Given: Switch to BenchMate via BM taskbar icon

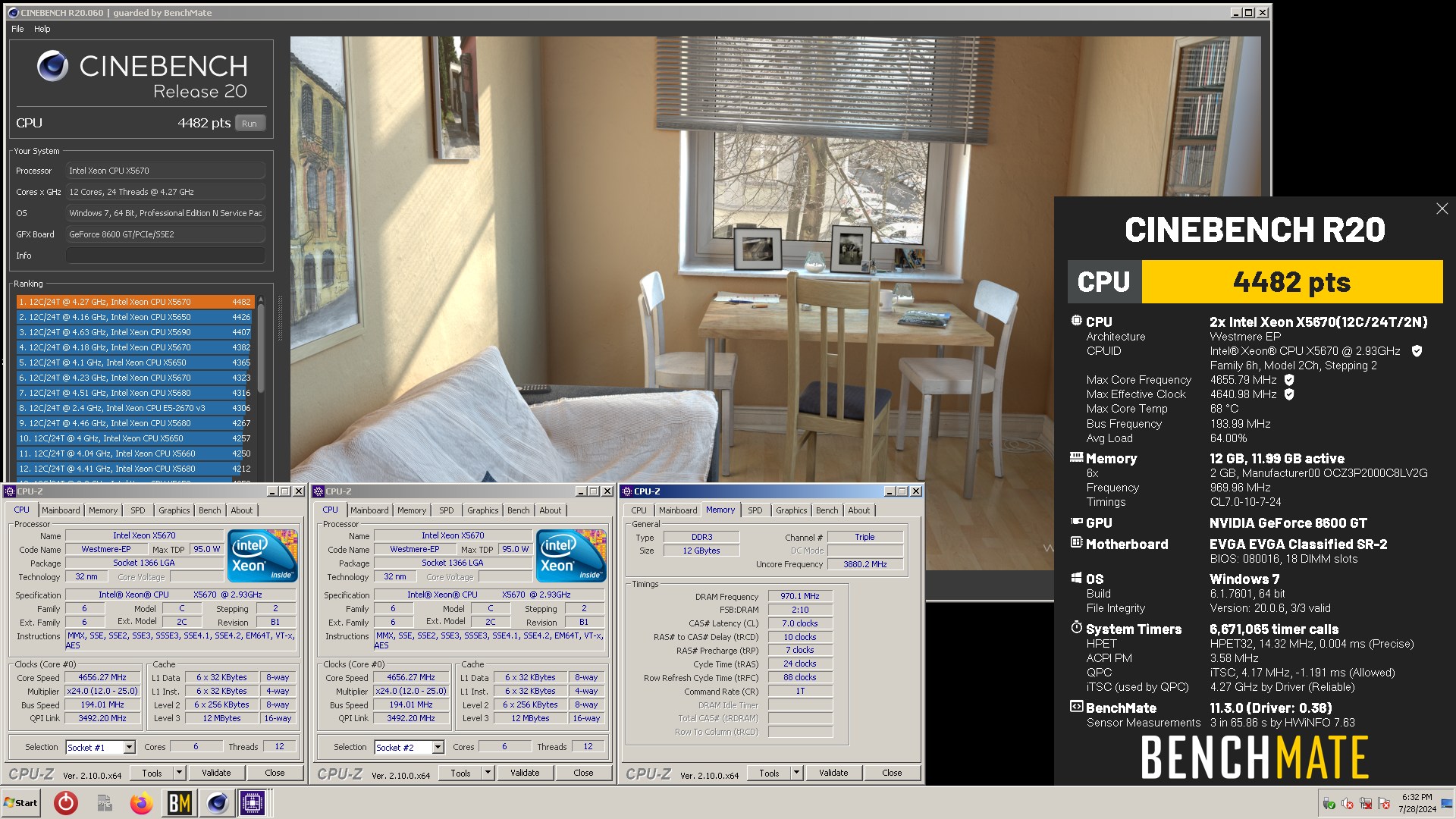Looking at the screenshot, I should click(179, 803).
